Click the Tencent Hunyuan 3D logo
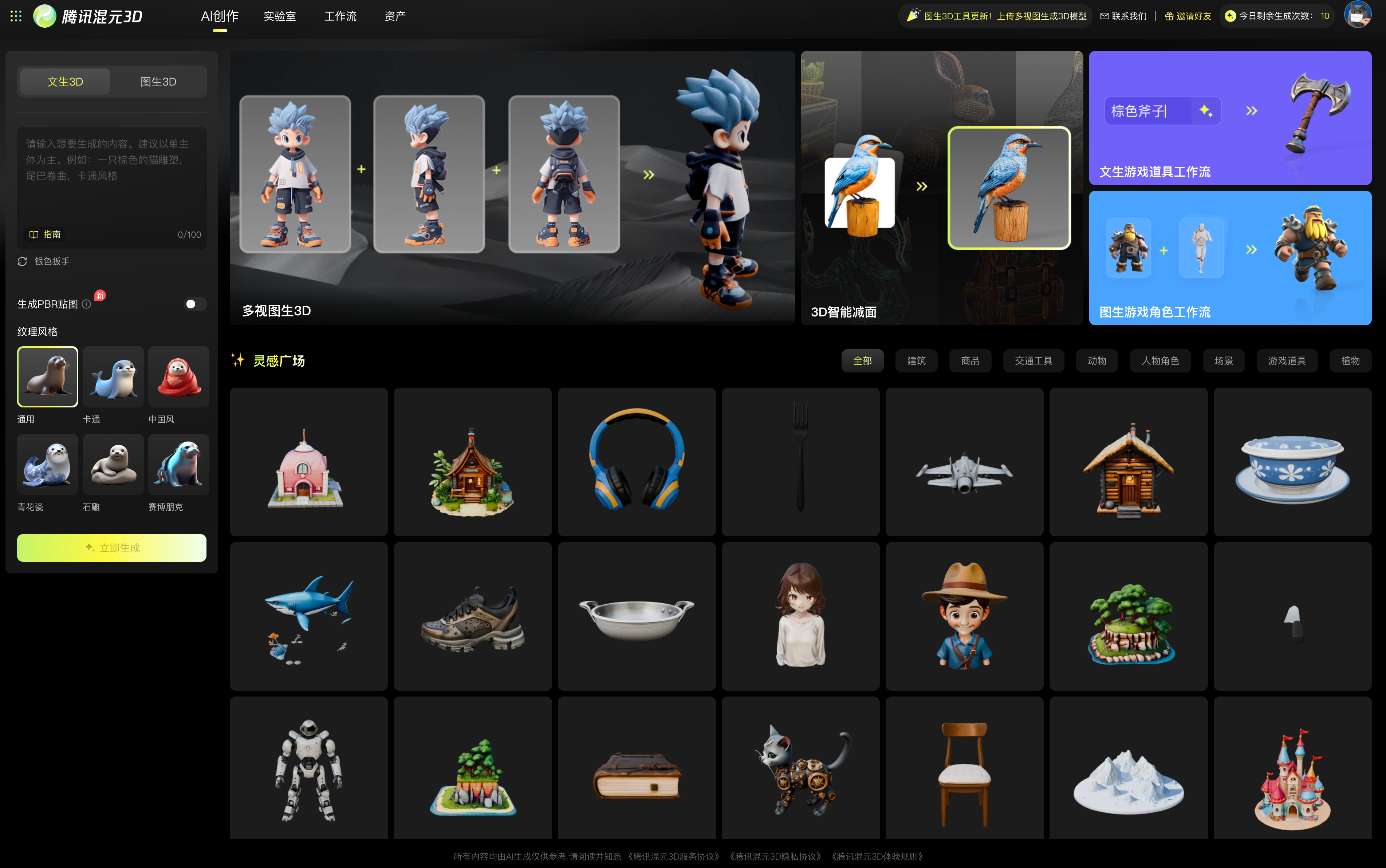This screenshot has height=868, width=1386. coord(88,16)
